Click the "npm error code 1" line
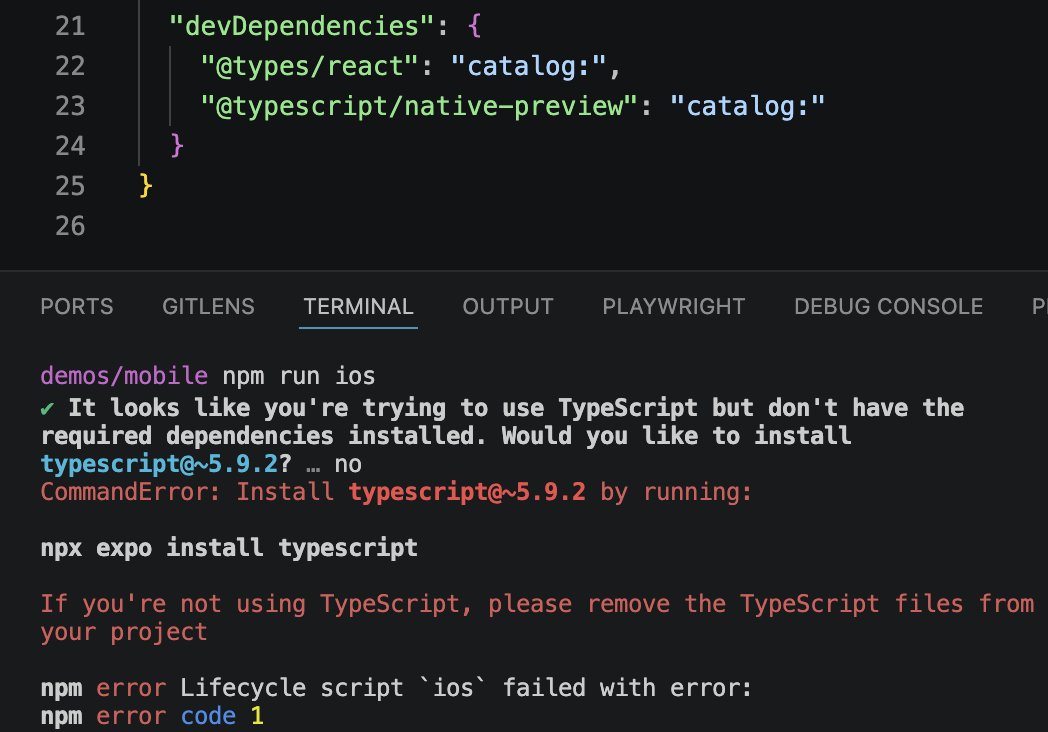The image size is (1048, 732). click(152, 716)
